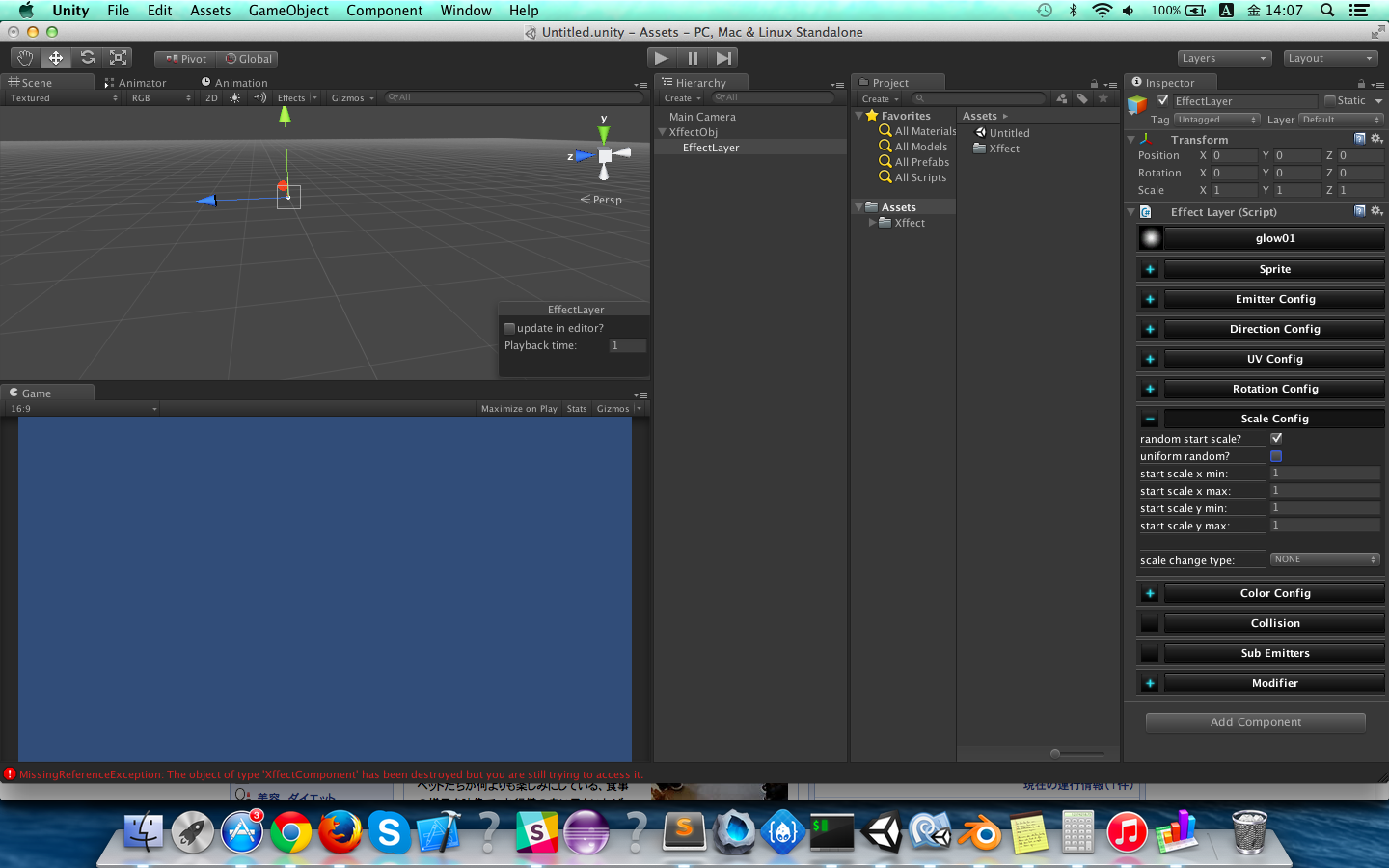The width and height of the screenshot is (1389, 868).
Task: Click the Playback time input field
Action: coord(628,345)
